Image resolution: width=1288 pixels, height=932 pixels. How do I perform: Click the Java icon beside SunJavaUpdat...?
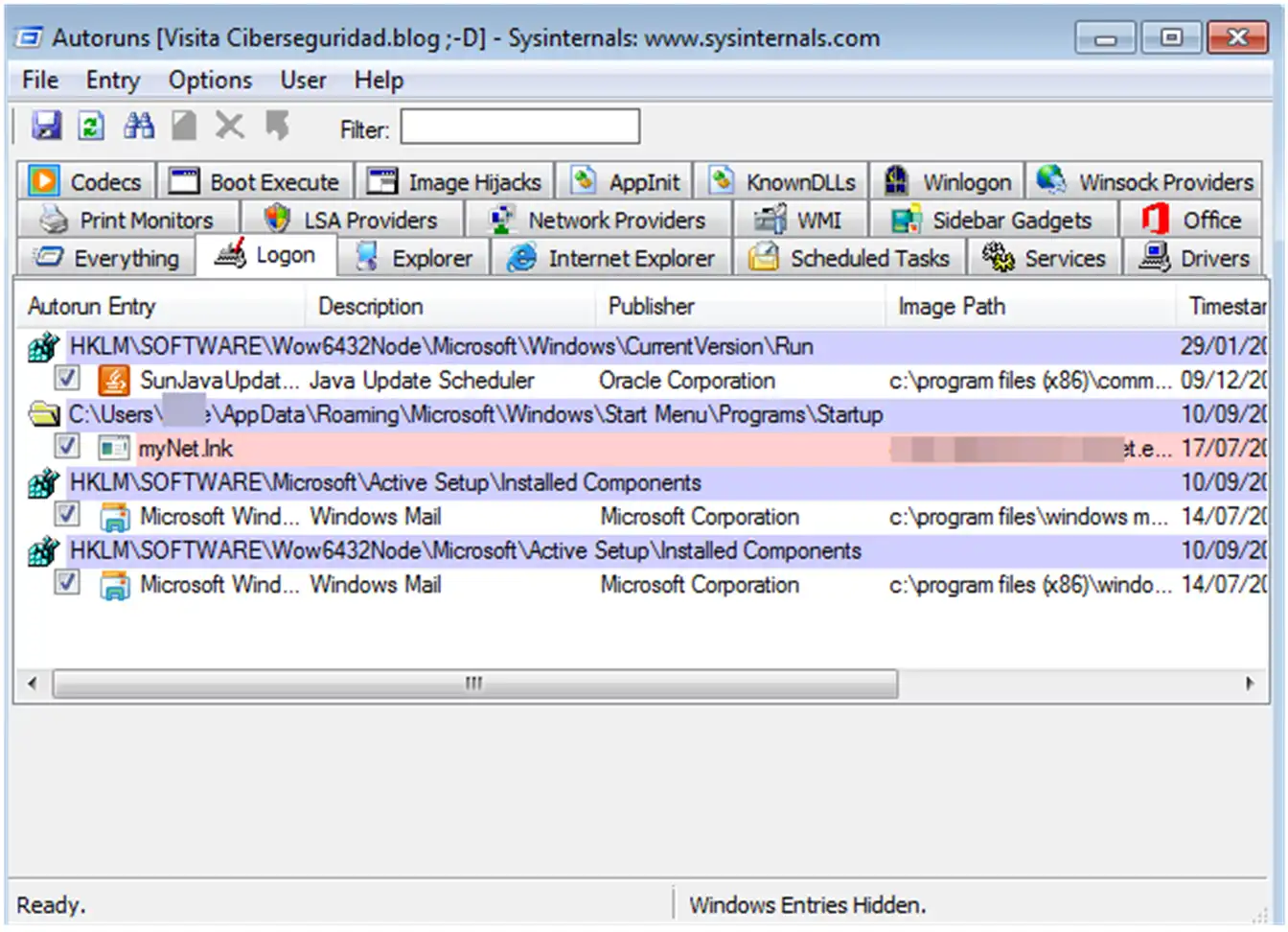pos(114,381)
